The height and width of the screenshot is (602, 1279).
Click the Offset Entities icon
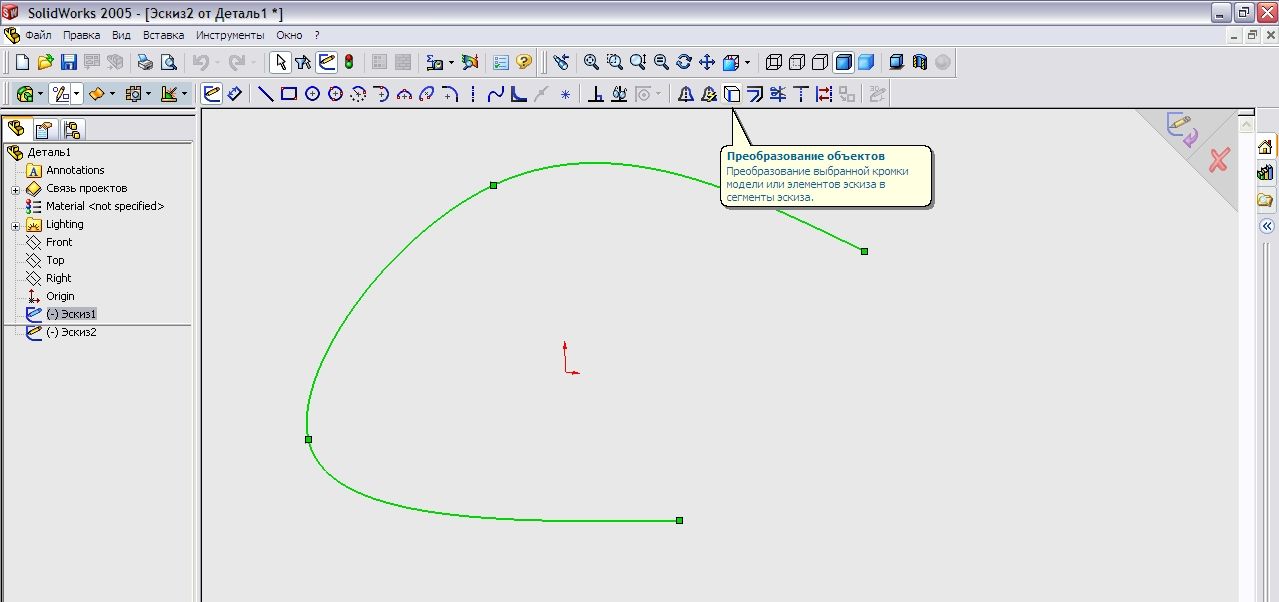(755, 94)
